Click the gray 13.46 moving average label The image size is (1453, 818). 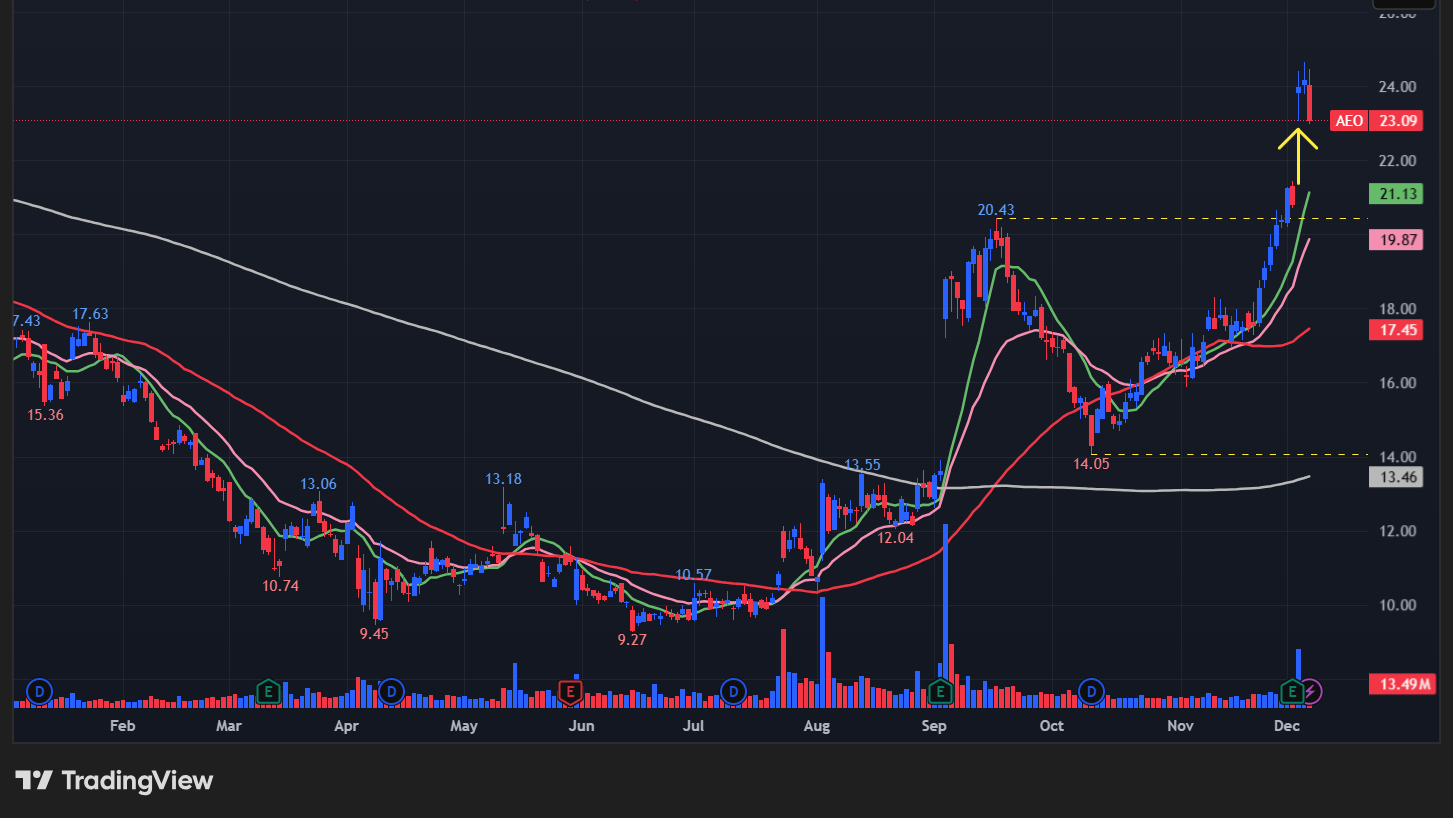pos(1395,477)
